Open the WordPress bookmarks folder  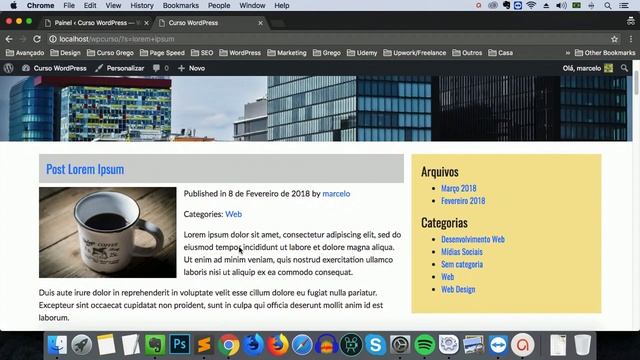coord(240,53)
